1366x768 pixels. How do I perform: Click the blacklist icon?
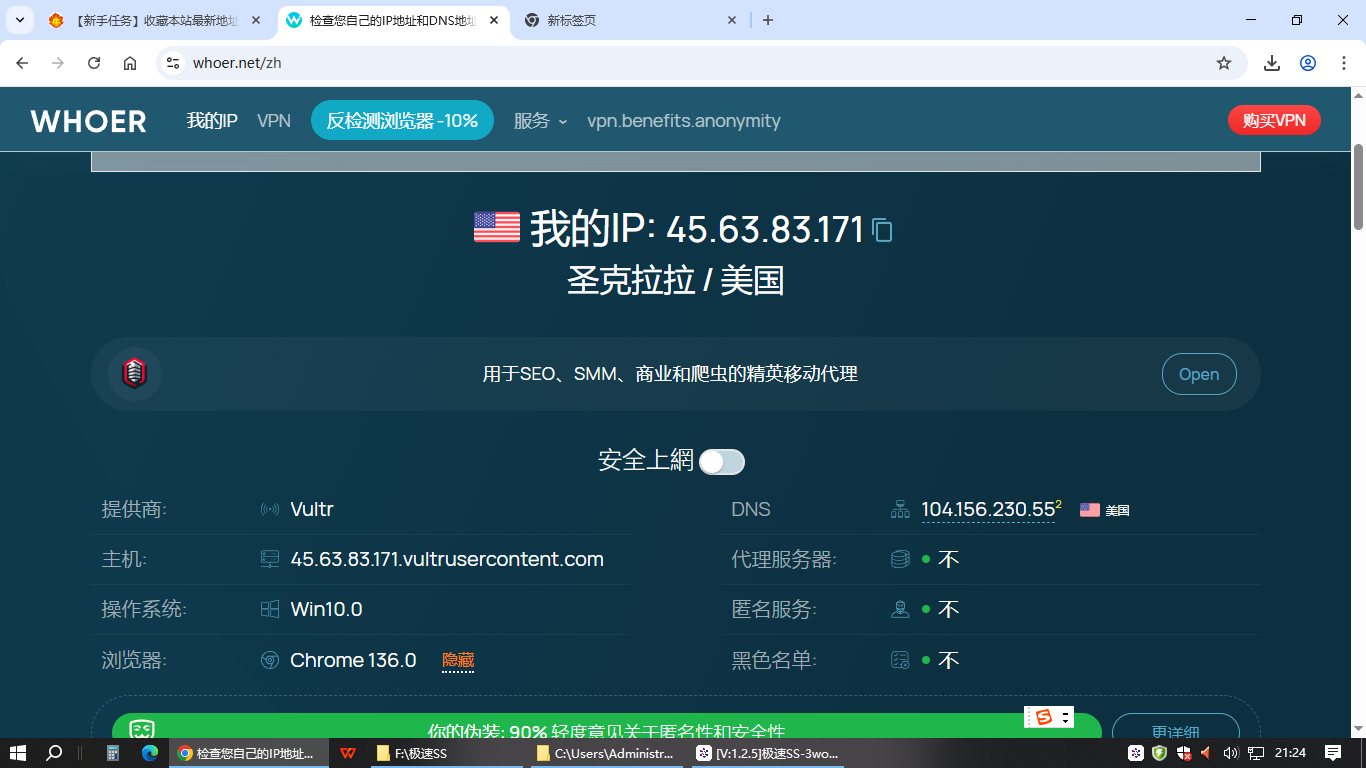click(900, 660)
